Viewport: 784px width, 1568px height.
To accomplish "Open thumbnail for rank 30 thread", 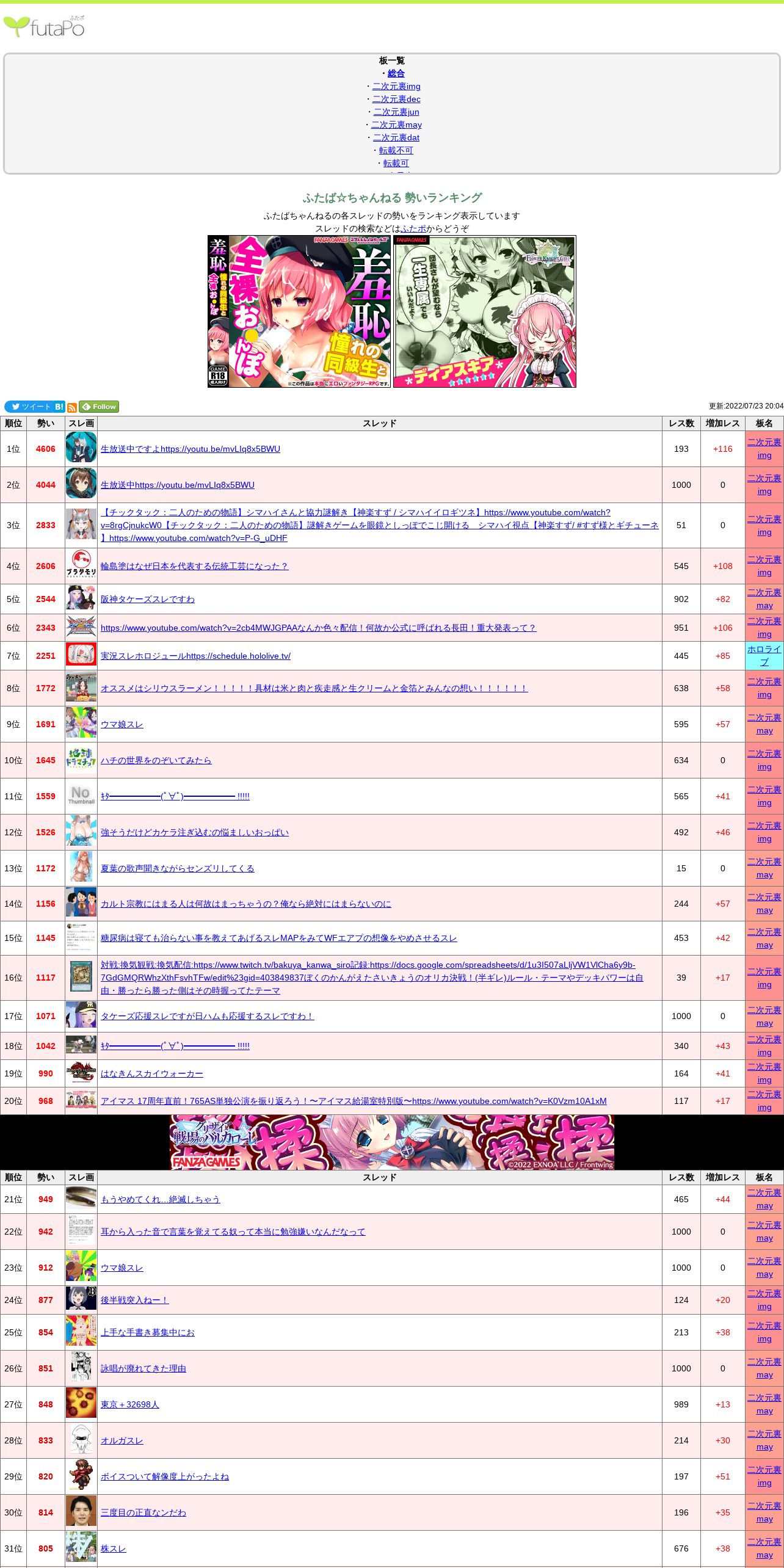I will (81, 1512).
